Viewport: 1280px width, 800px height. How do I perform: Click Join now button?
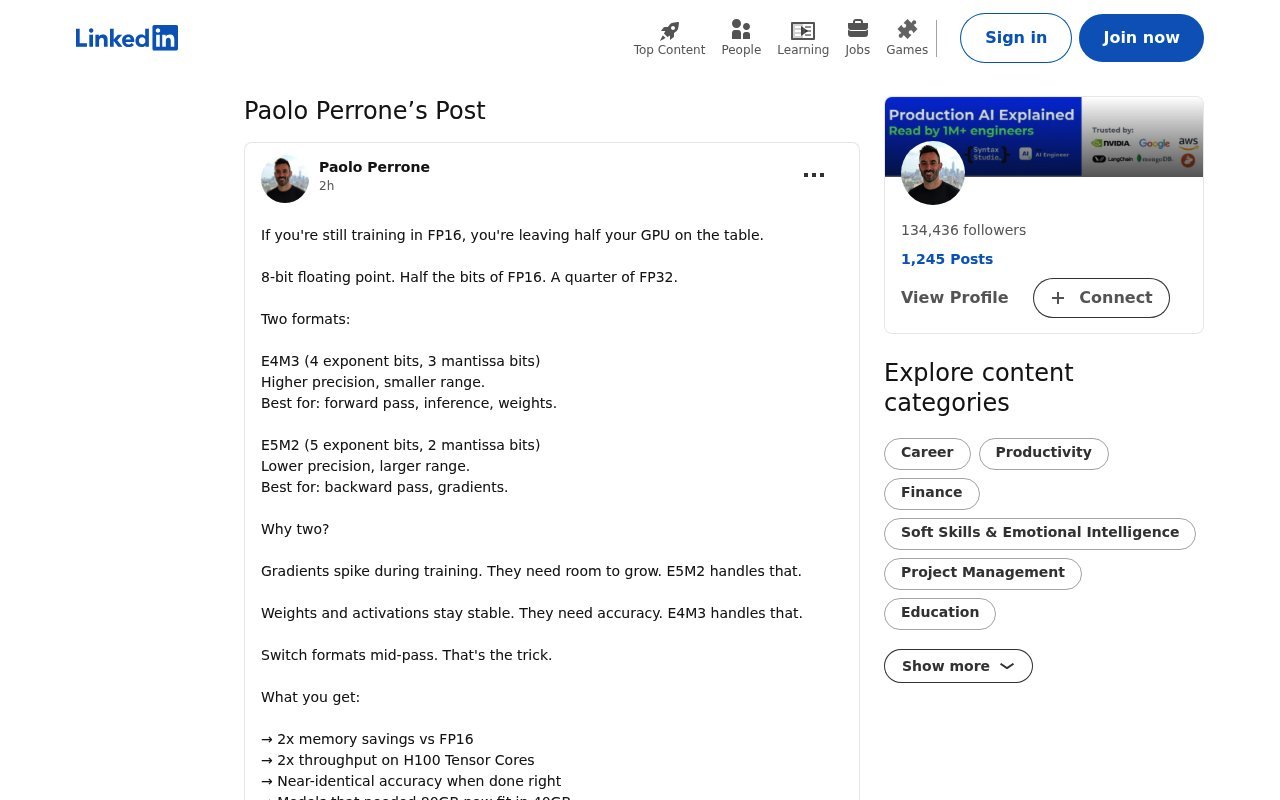[x=1141, y=38]
